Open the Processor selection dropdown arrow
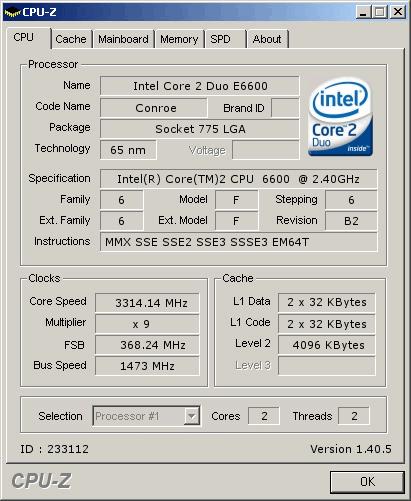 (x=192, y=416)
